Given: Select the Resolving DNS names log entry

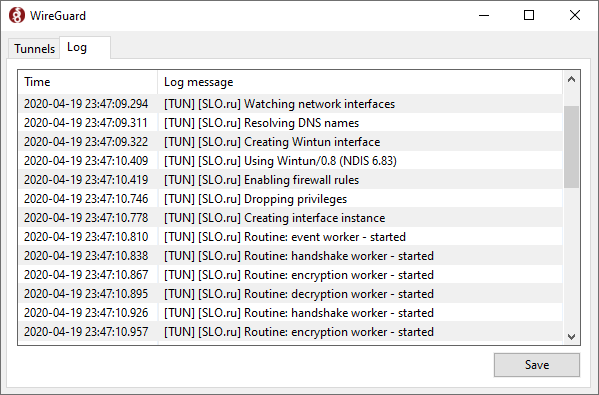Looking at the screenshot, I should point(290,123).
